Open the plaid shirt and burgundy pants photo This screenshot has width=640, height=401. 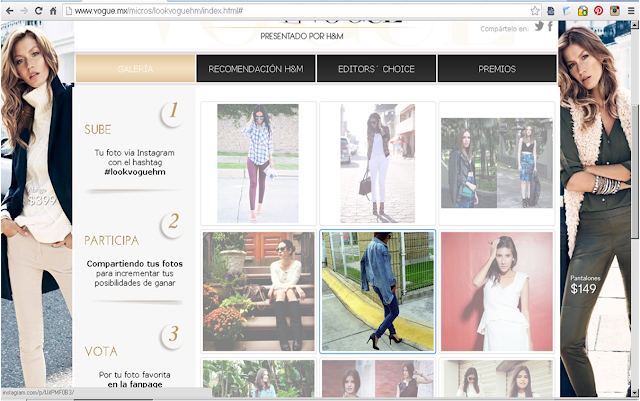pos(258,163)
